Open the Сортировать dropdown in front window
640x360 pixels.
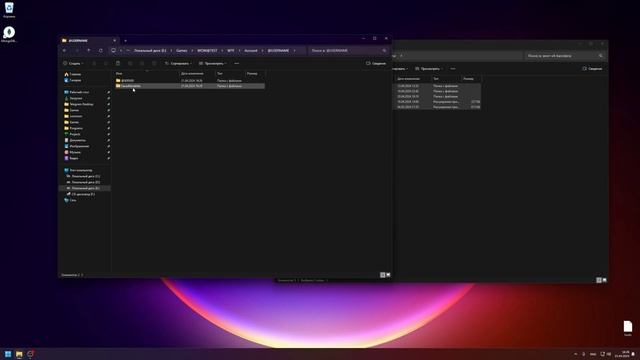[x=178, y=64]
